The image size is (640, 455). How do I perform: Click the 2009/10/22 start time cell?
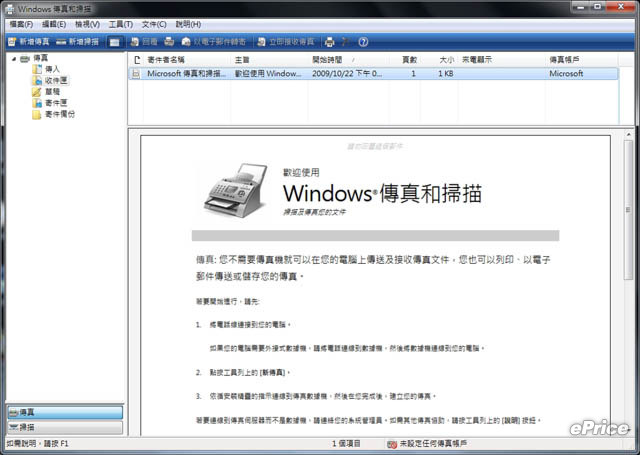347,74
